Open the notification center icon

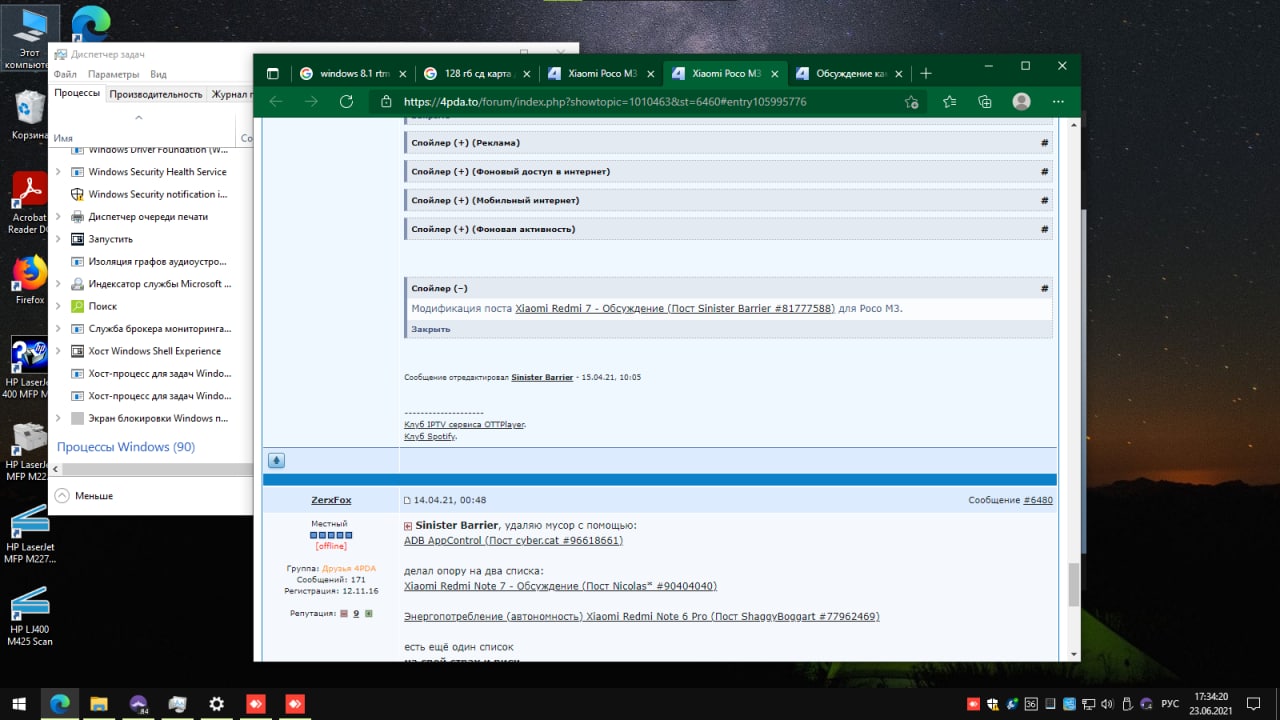[x=1254, y=703]
